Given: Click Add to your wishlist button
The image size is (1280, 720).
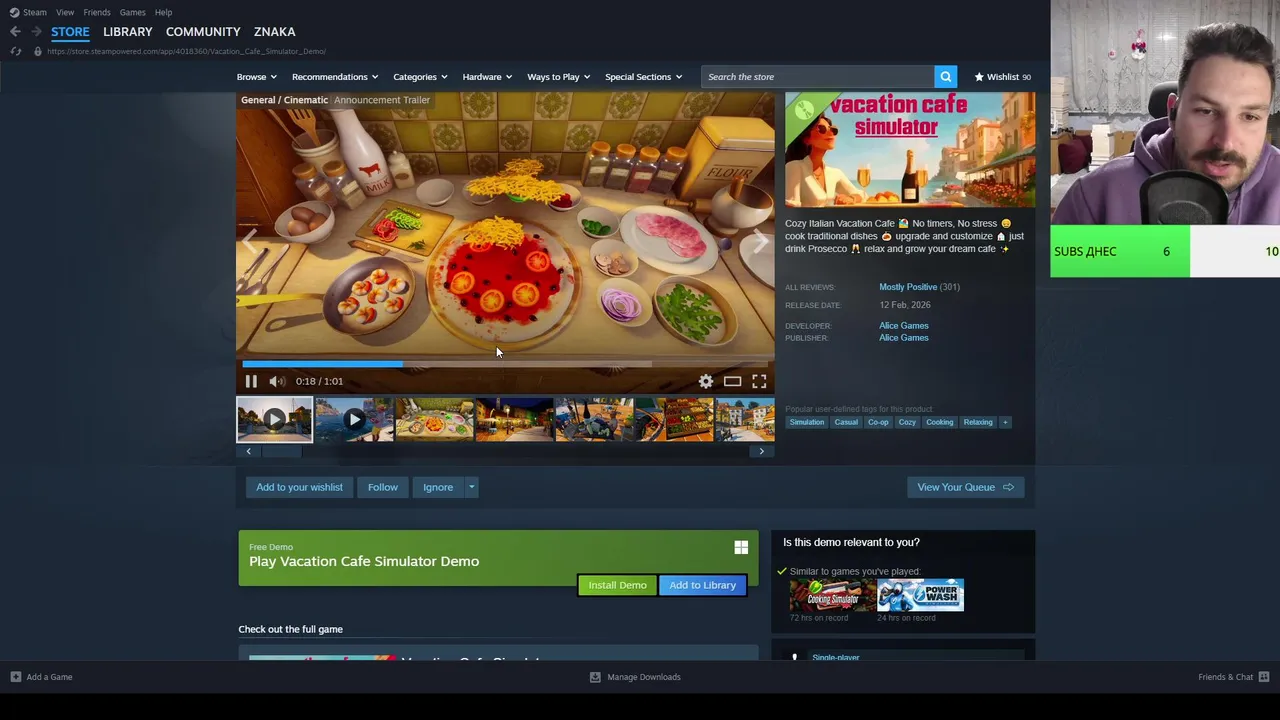Looking at the screenshot, I should tap(299, 487).
